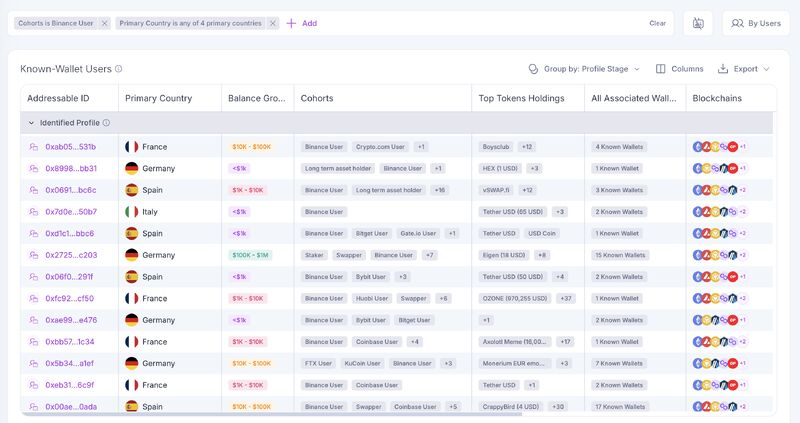Open address 0x2725...c203
The height and width of the screenshot is (423, 800).
point(71,255)
